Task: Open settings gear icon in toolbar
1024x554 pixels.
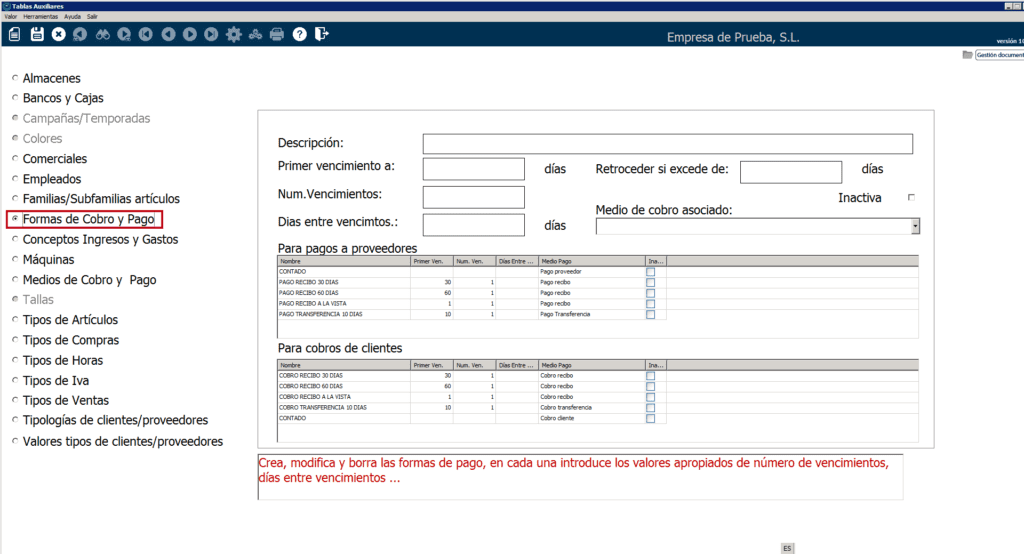Action: [234, 35]
